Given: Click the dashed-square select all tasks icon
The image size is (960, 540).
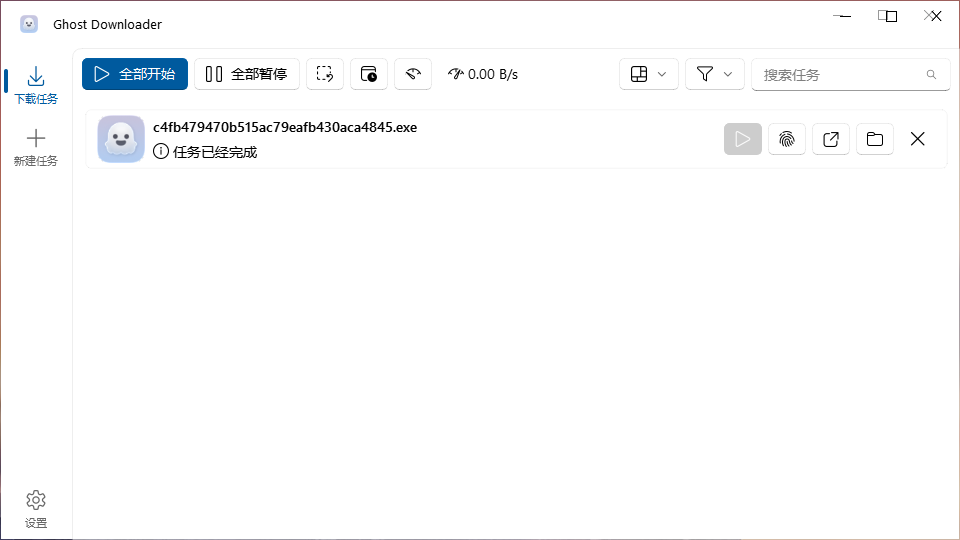Looking at the screenshot, I should [x=325, y=74].
